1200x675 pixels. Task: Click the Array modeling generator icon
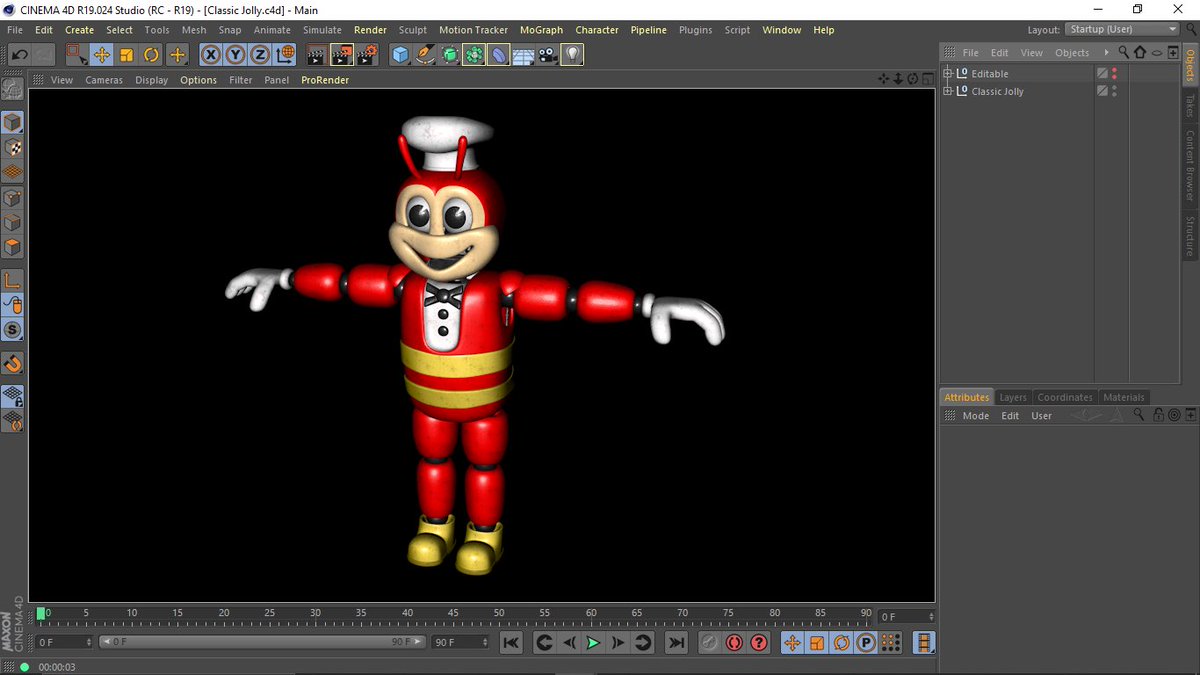tap(474, 55)
